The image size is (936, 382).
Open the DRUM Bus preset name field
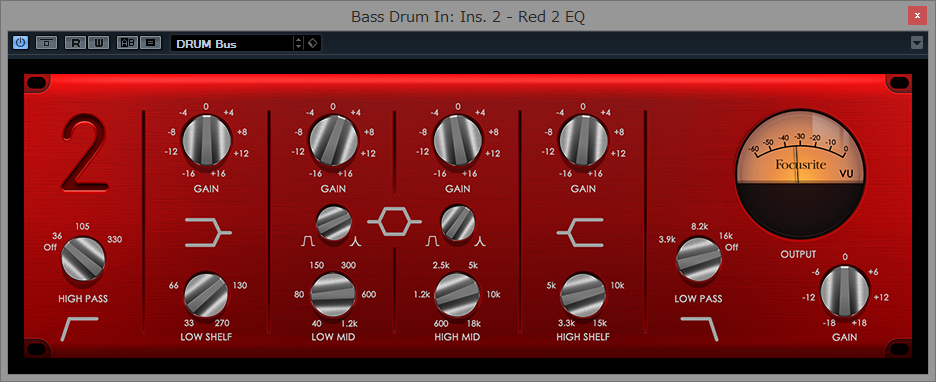pyautogui.click(x=232, y=44)
